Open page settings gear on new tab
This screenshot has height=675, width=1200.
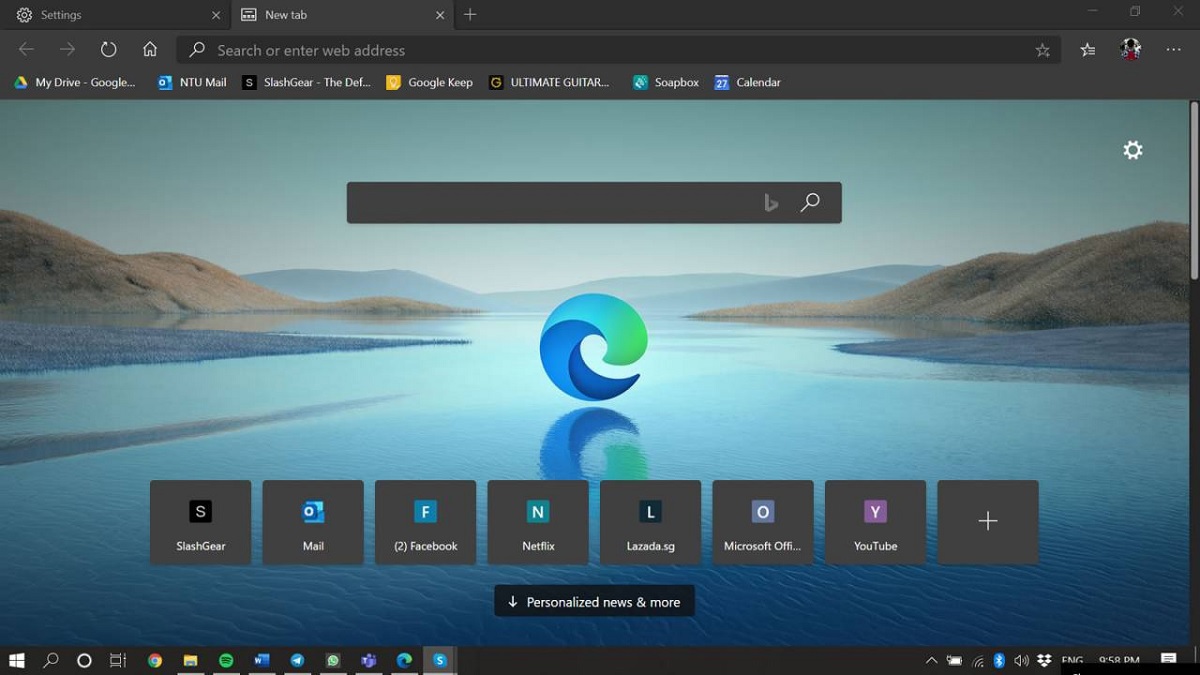point(1132,150)
